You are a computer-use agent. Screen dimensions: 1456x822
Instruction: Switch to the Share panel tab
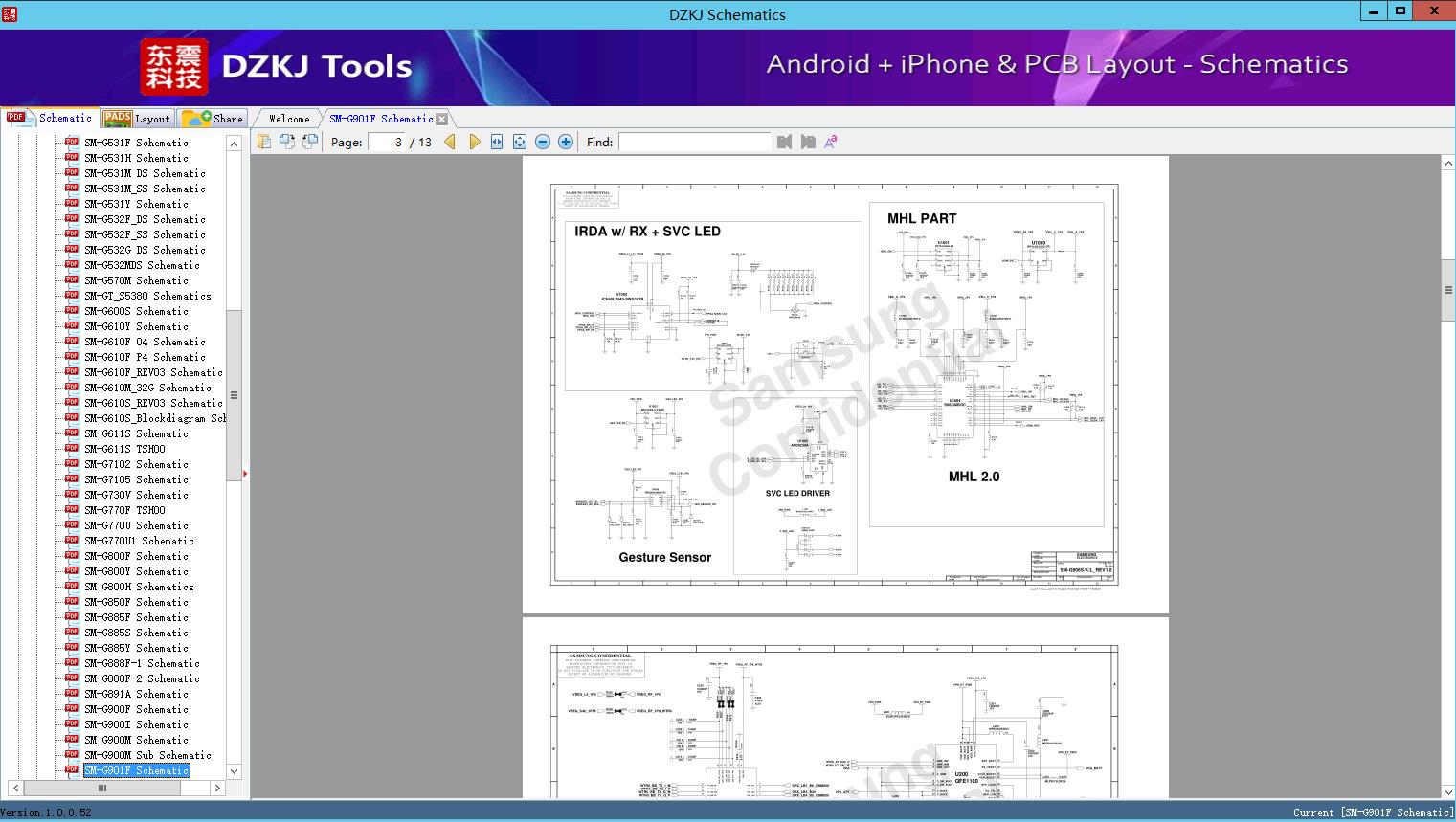pyautogui.click(x=213, y=119)
